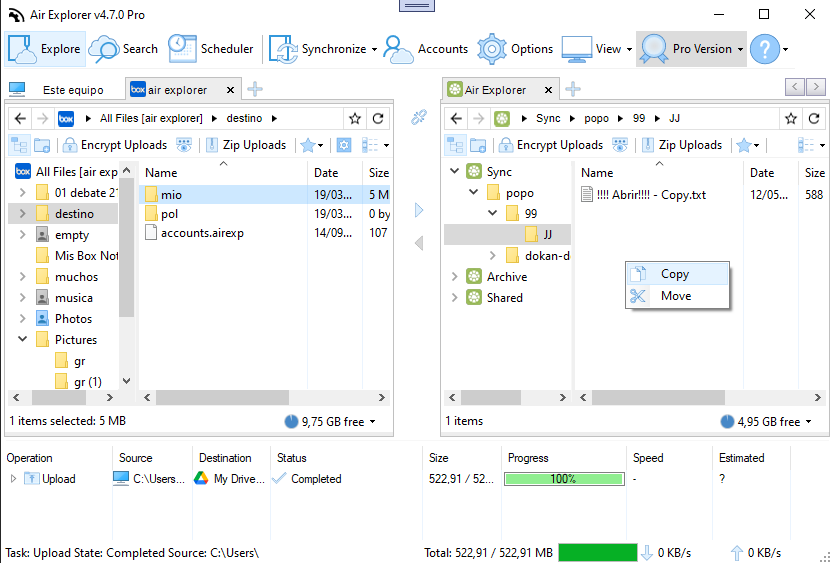This screenshot has width=833, height=563.
Task: Copy selection to left pane arrow
Action: click(x=419, y=243)
